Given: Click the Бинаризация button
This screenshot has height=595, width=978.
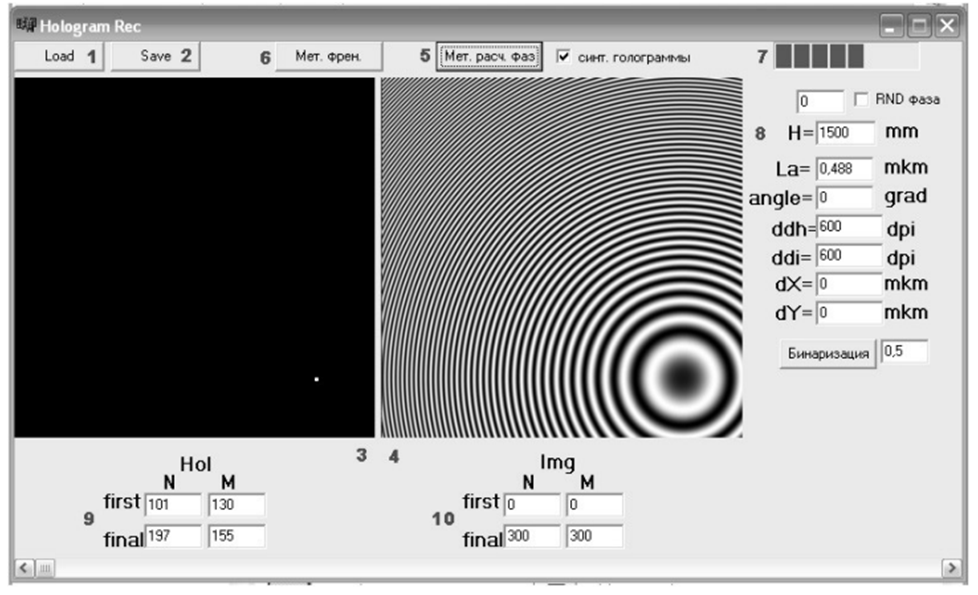Looking at the screenshot, I should (828, 354).
